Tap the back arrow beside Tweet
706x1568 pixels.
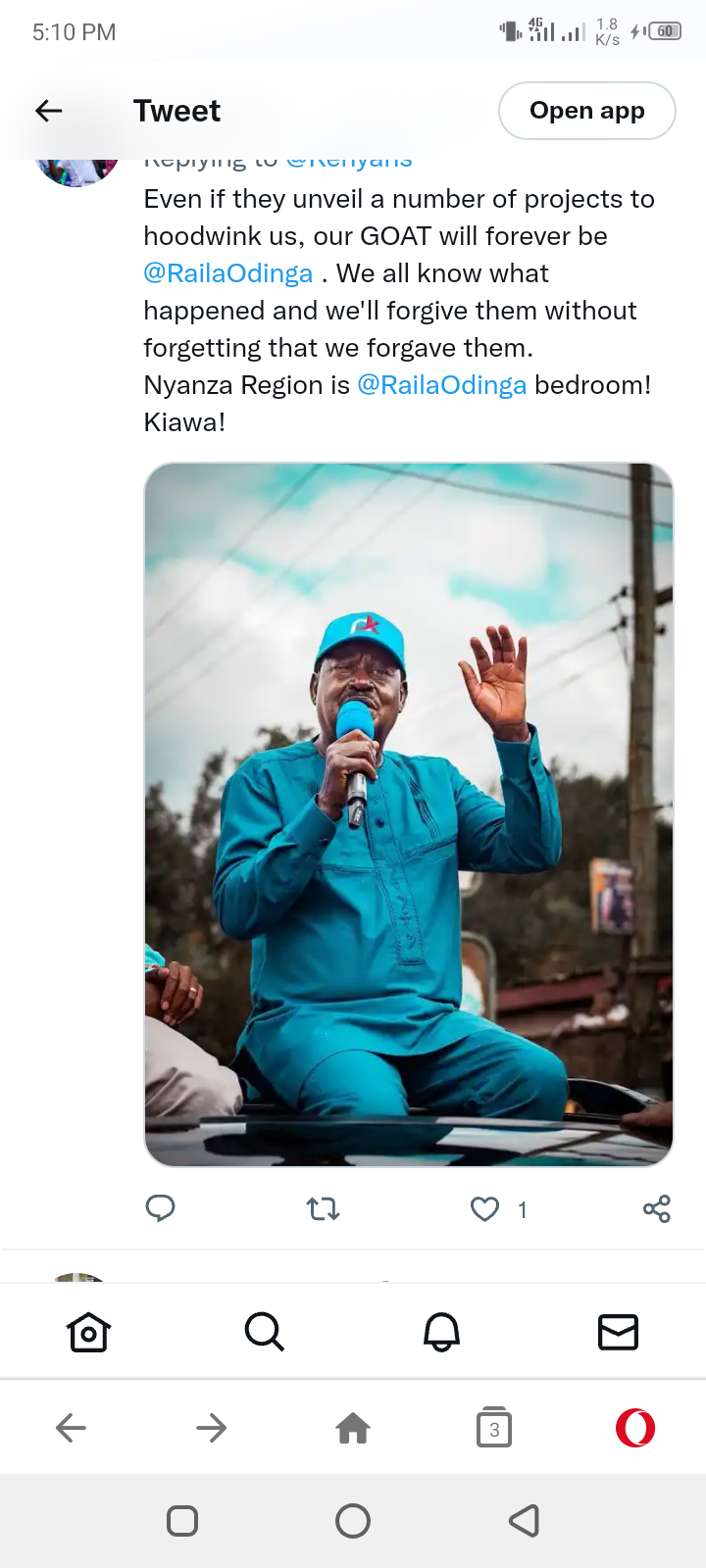click(x=49, y=111)
